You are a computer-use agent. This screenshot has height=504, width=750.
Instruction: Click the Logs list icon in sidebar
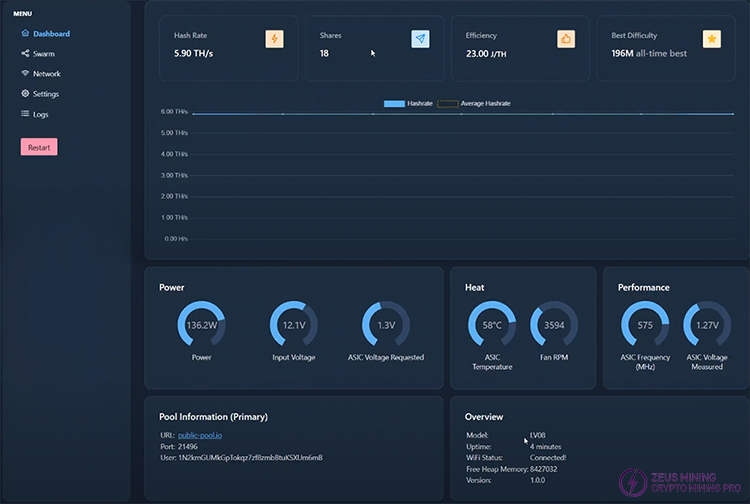pyautogui.click(x=25, y=114)
